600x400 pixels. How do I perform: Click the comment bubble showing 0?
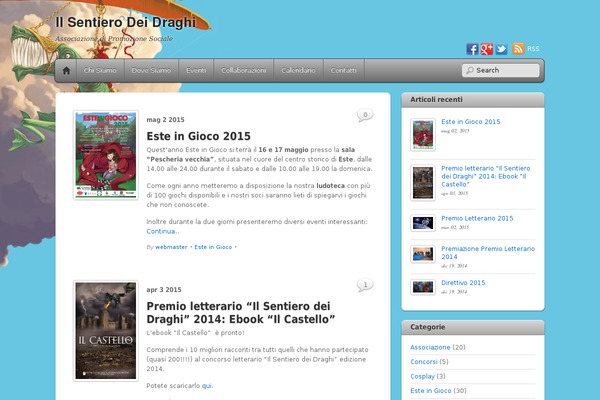pyautogui.click(x=365, y=115)
